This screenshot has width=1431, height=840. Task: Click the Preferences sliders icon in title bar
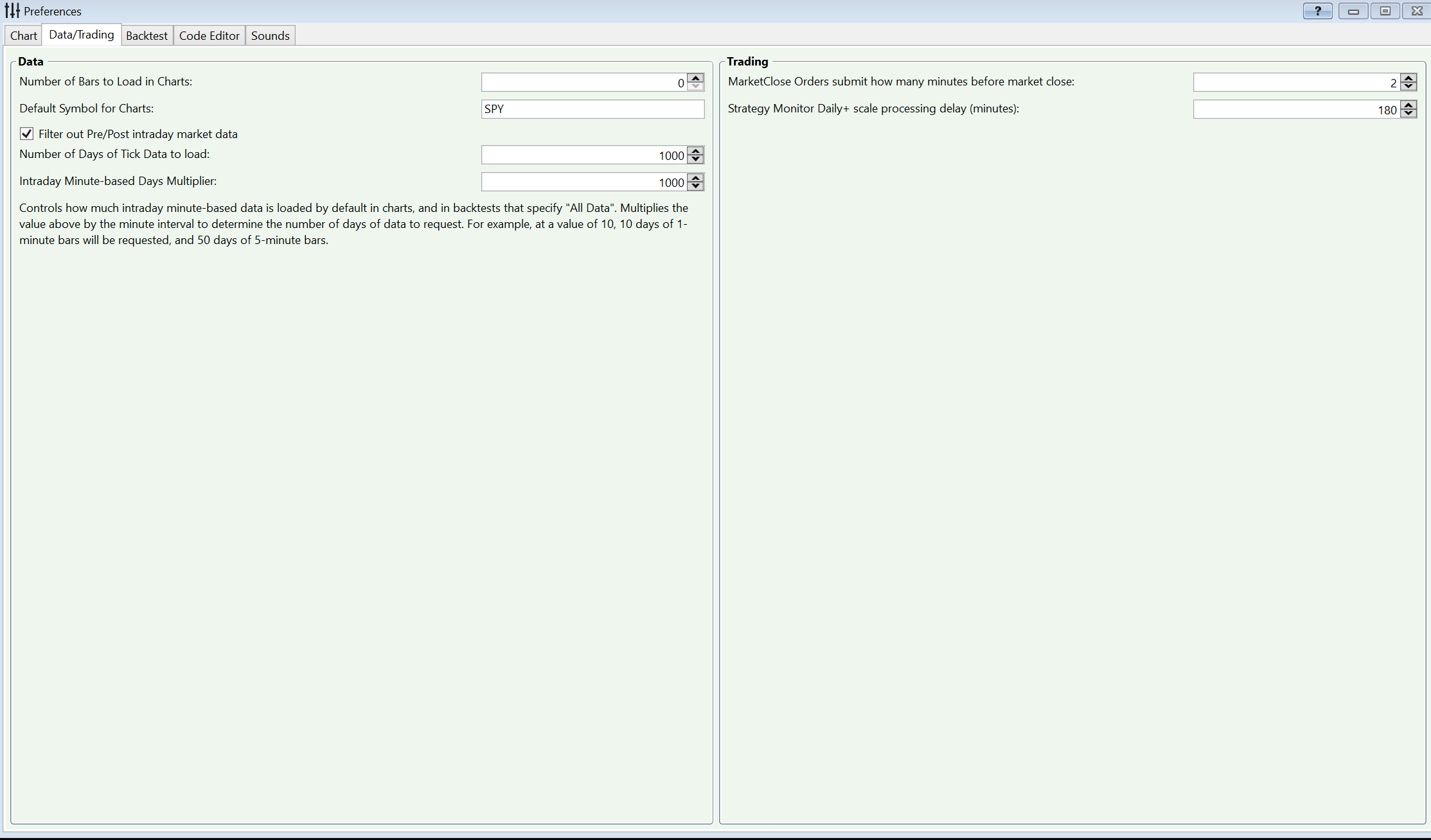[x=12, y=11]
